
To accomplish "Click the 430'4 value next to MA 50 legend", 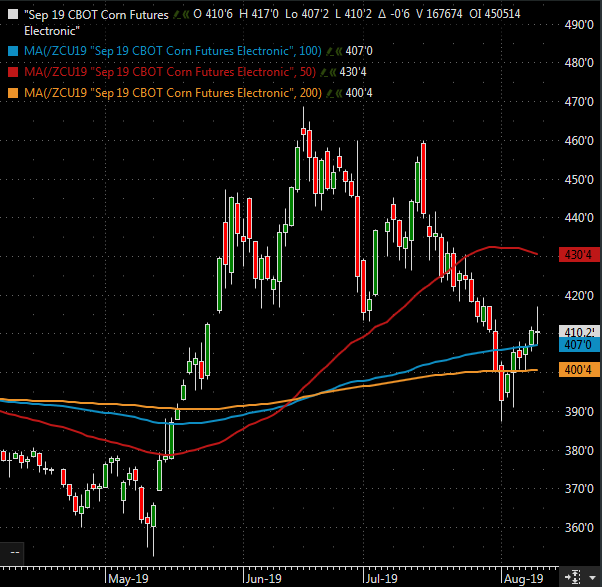I will (x=352, y=72).
